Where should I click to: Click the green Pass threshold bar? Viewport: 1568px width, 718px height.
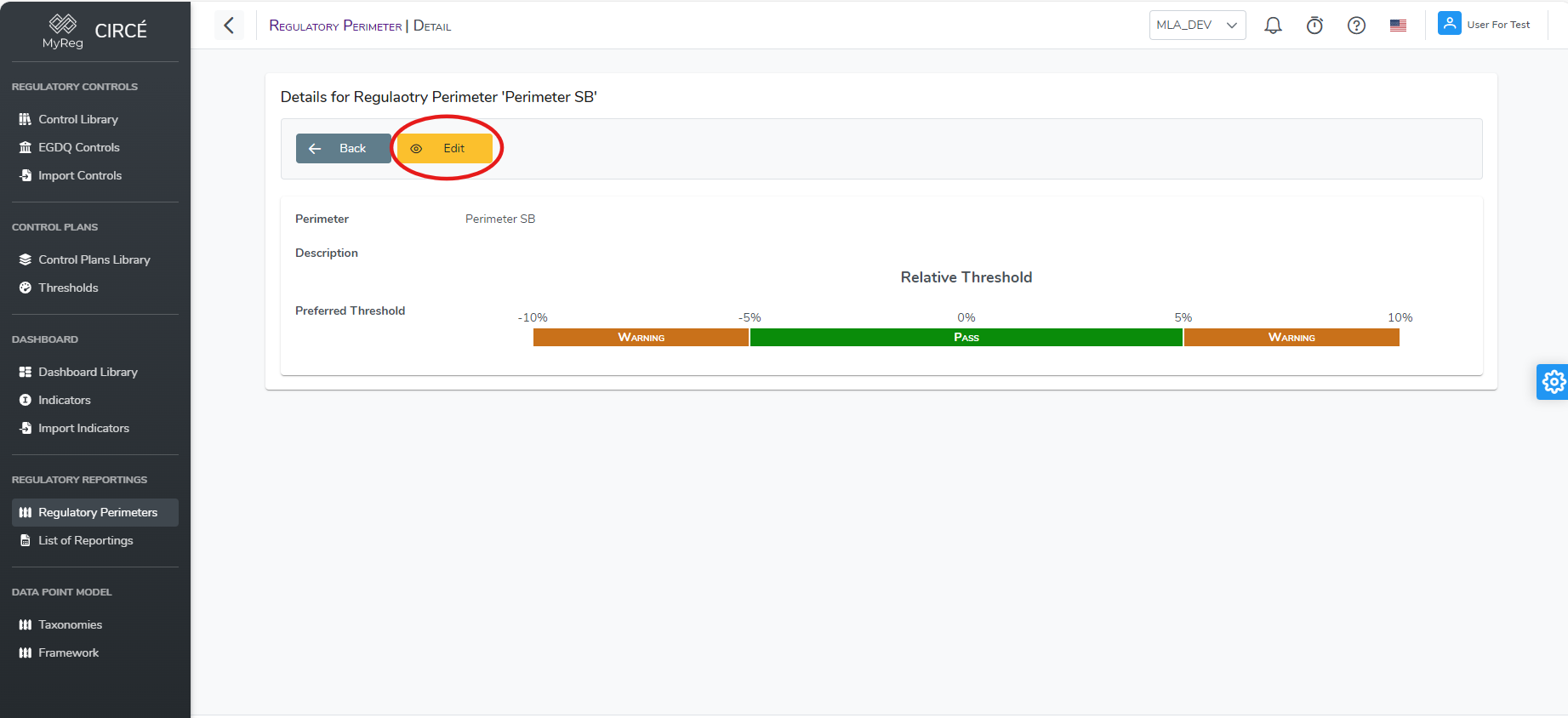click(x=966, y=338)
